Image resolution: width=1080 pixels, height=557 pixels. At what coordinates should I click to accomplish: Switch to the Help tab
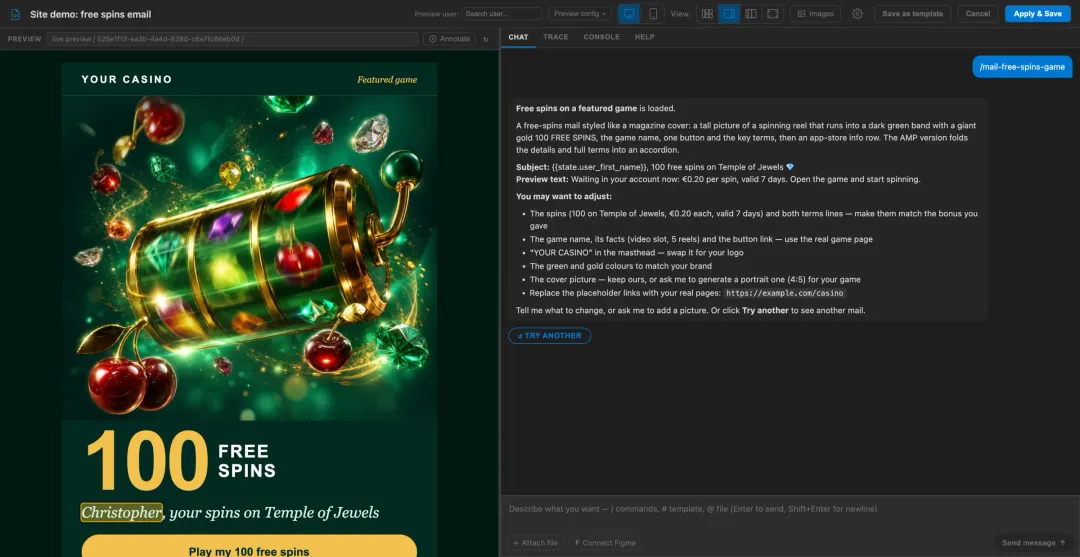(644, 37)
